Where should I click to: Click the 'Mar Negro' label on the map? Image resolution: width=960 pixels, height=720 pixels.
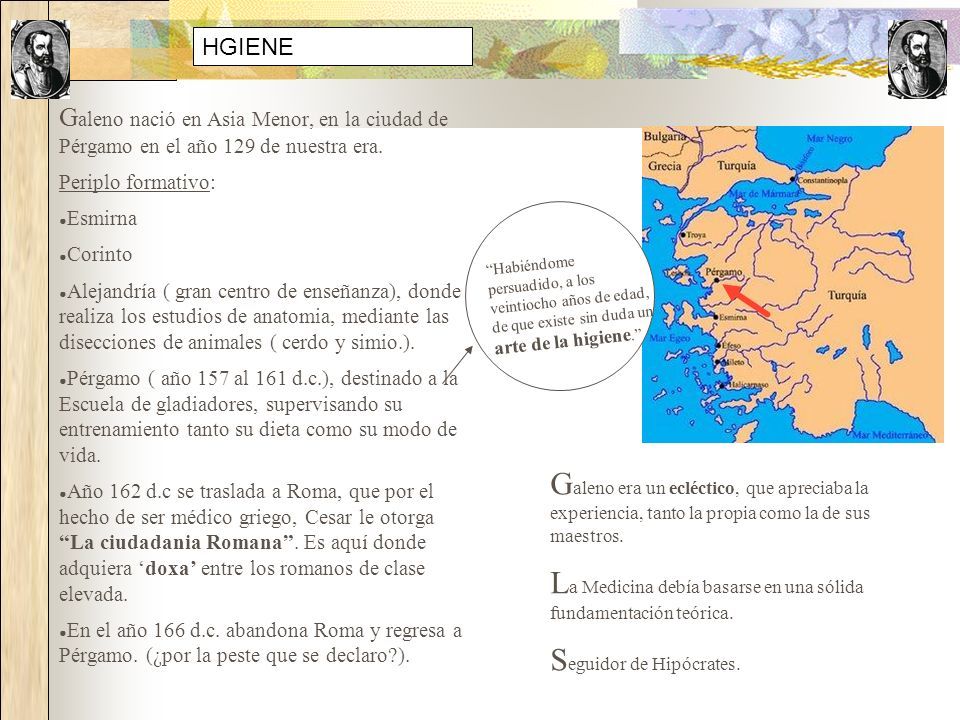[829, 138]
